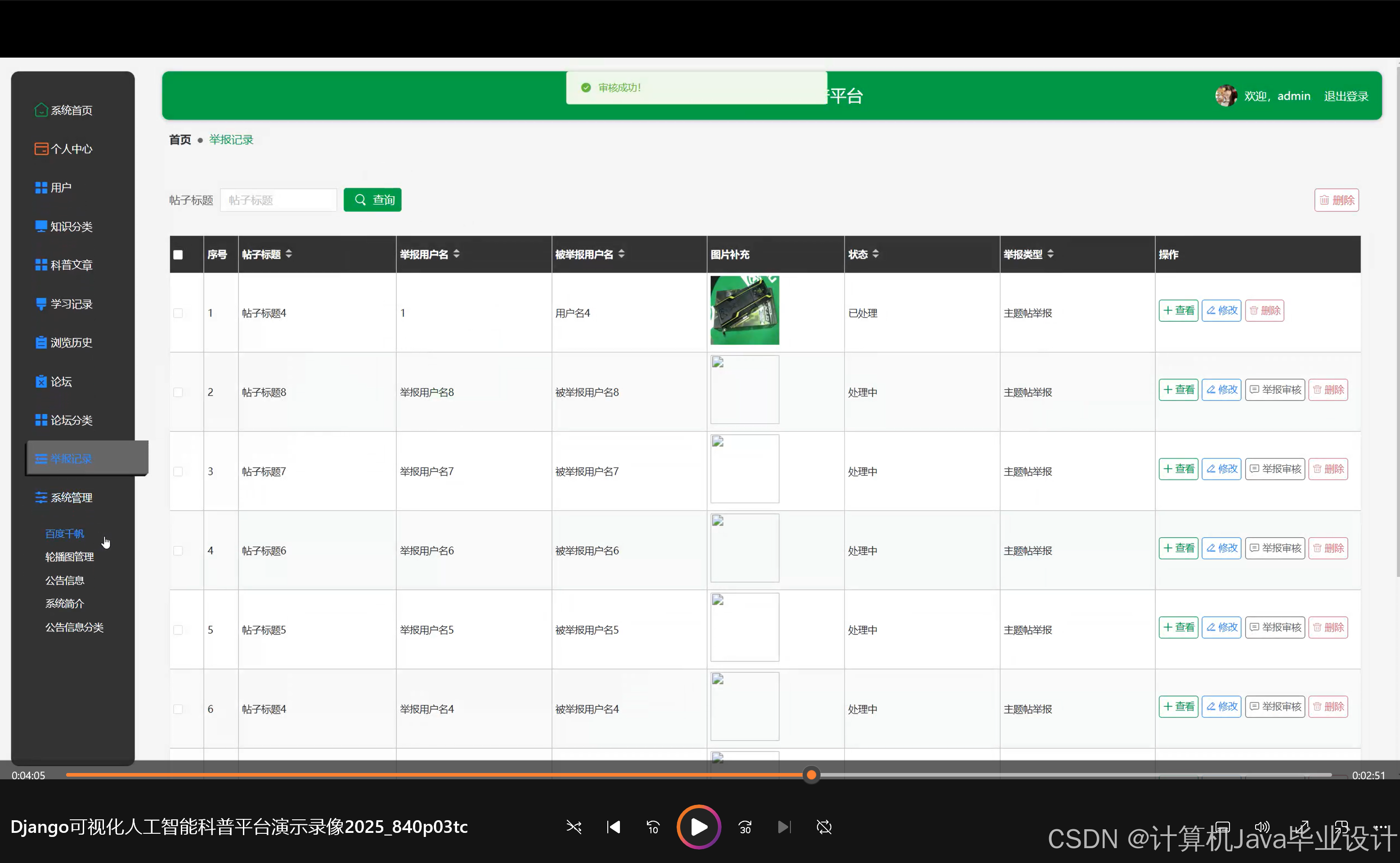Click 删除 for row 帖子标题6

[1328, 548]
